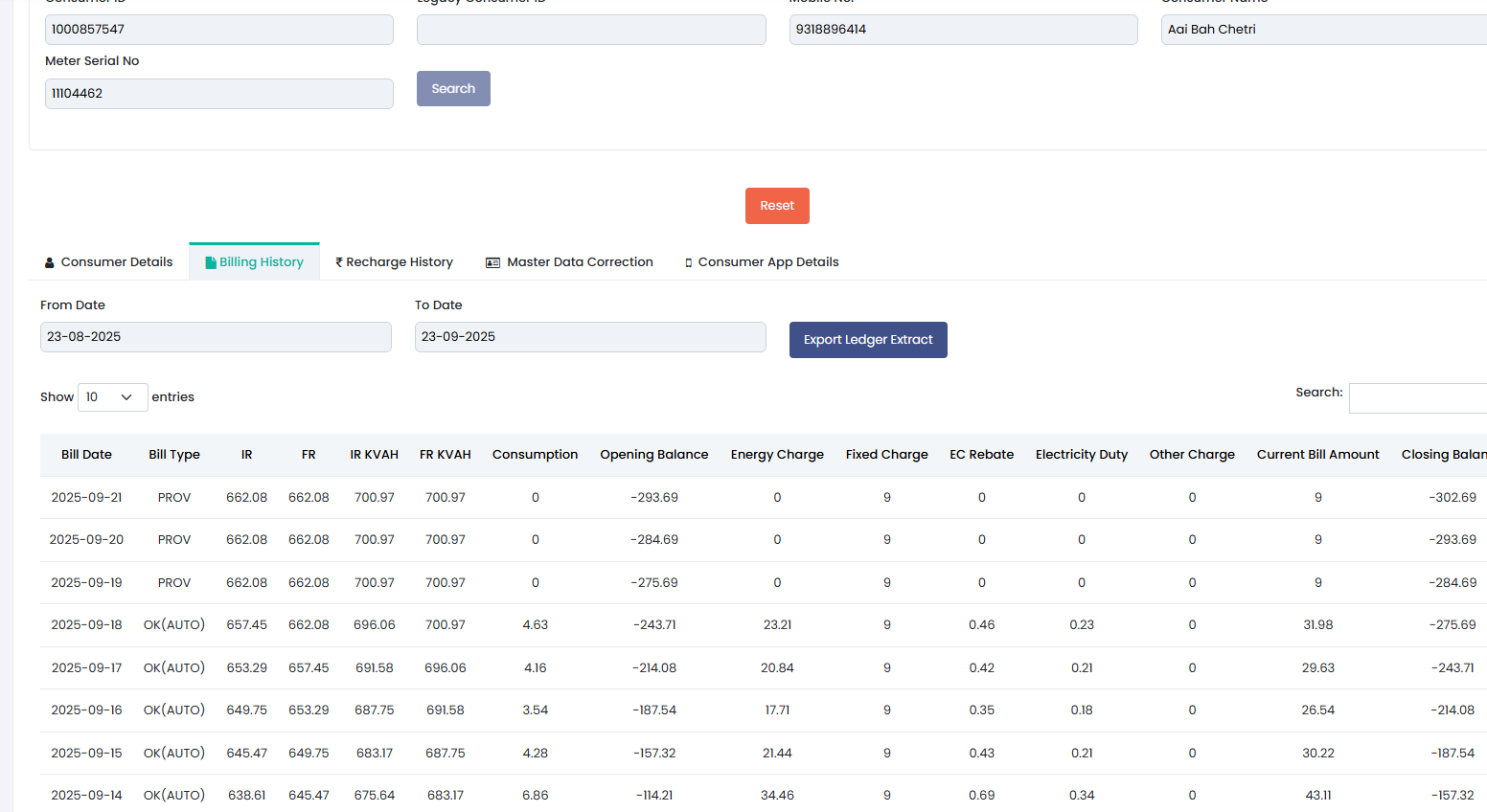Click the Consumer Details person icon
This screenshot has width=1487, height=812.
point(50,262)
